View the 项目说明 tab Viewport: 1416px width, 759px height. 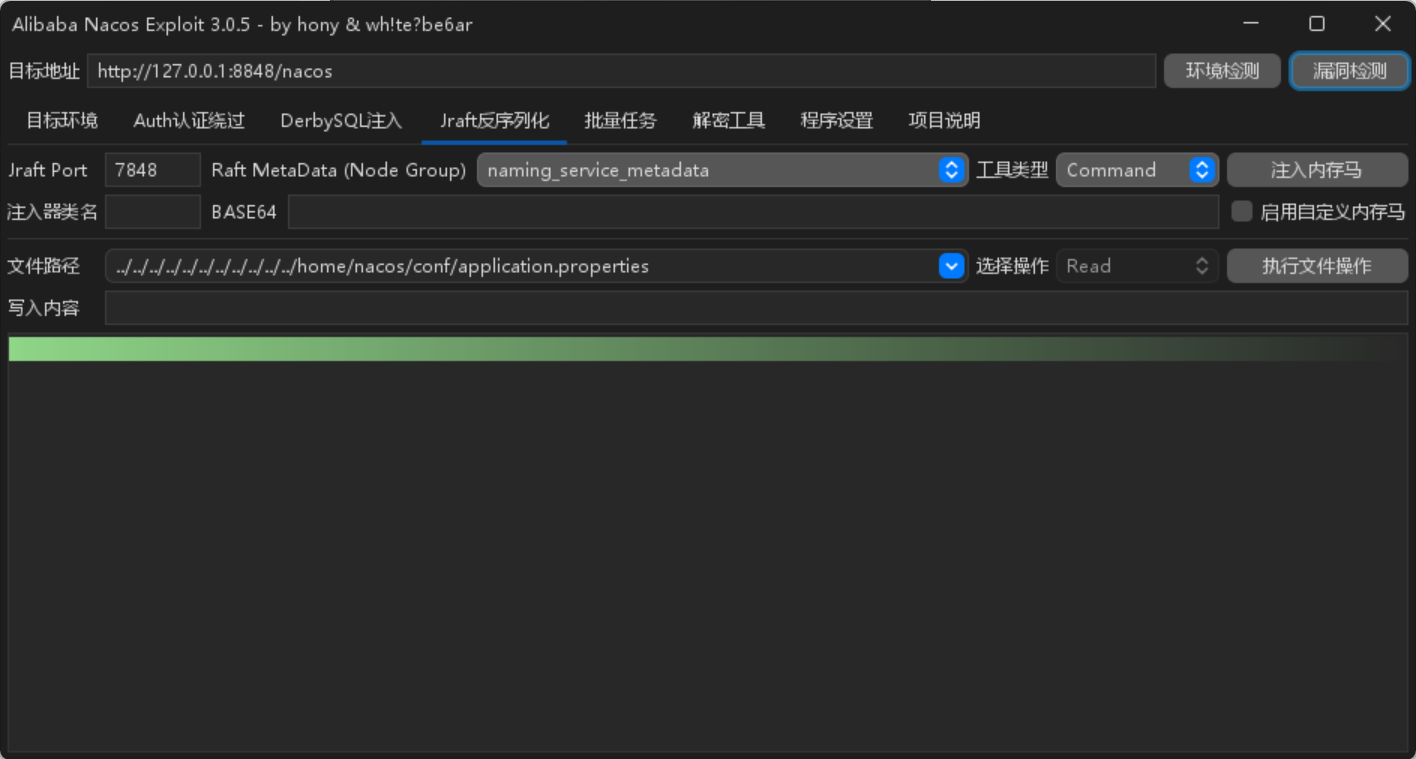944,121
